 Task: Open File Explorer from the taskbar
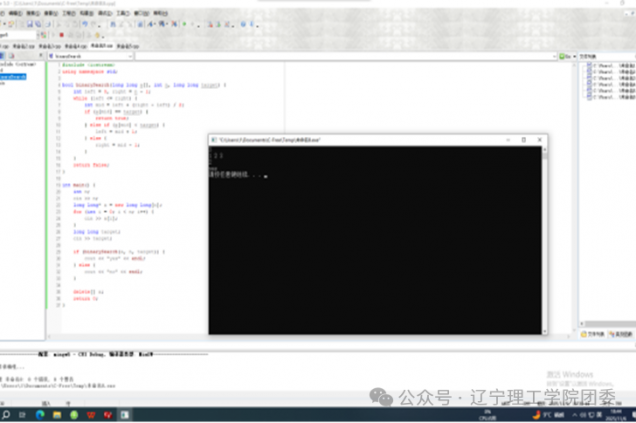57,415
